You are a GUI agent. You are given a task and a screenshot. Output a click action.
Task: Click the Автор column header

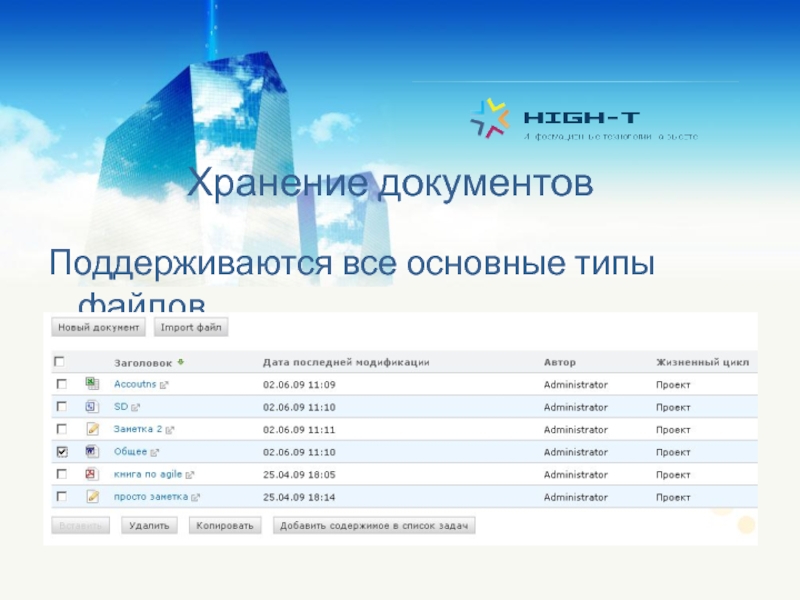click(x=560, y=362)
